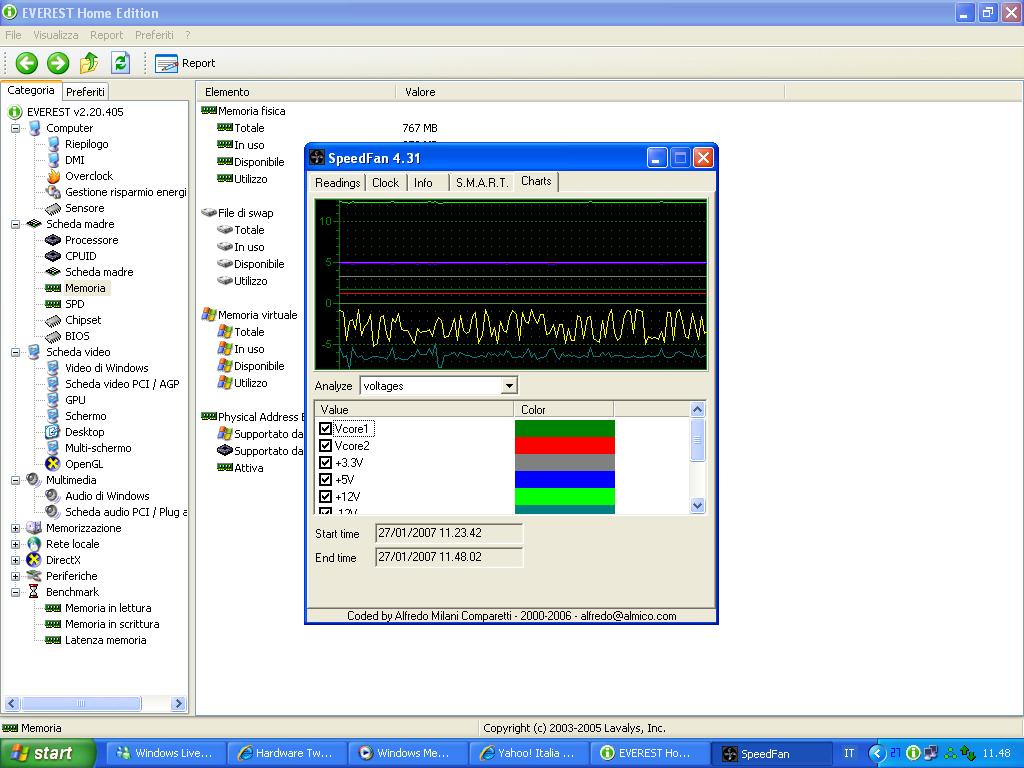Select the Rete locale tree item

72,544
